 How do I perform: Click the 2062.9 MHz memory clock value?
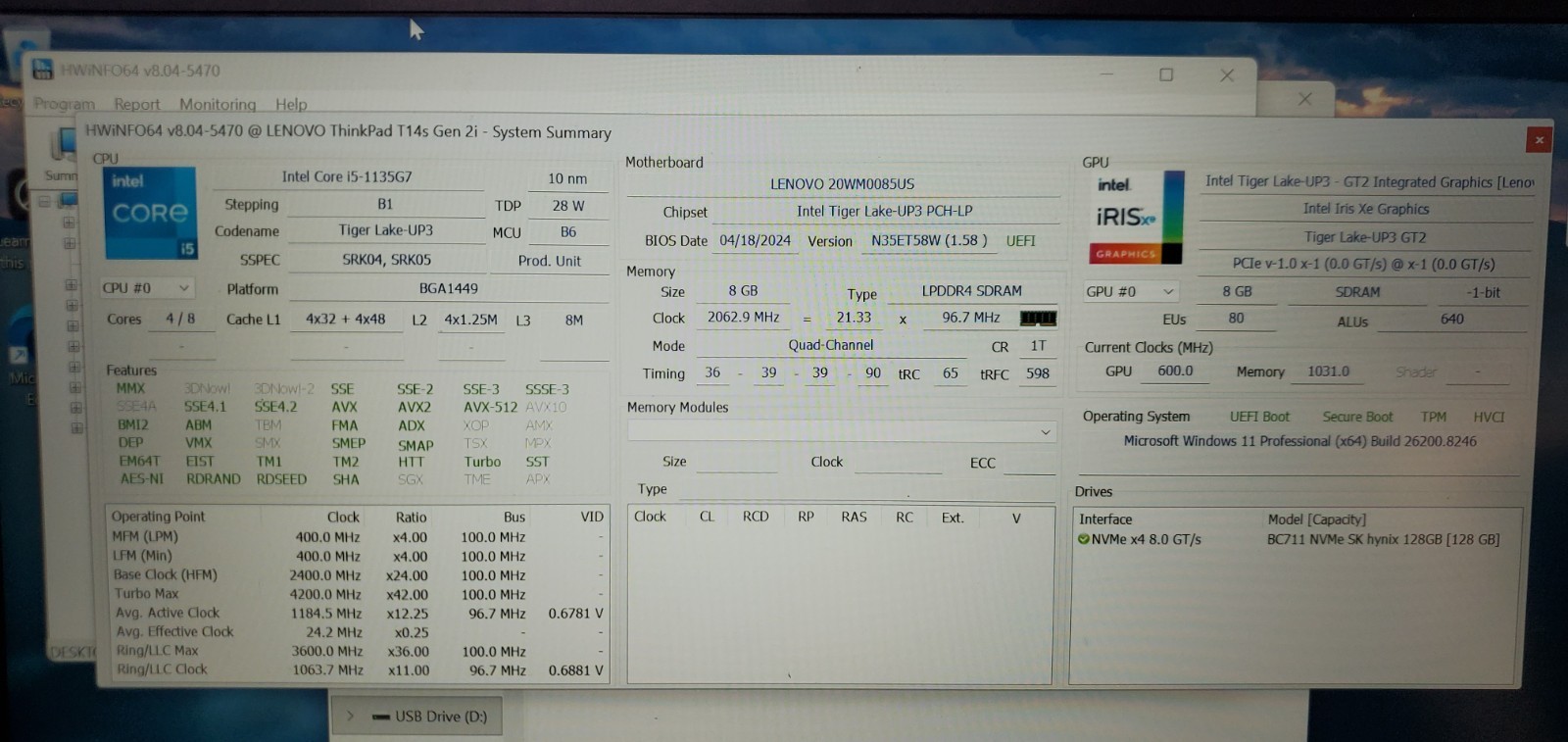coord(743,318)
